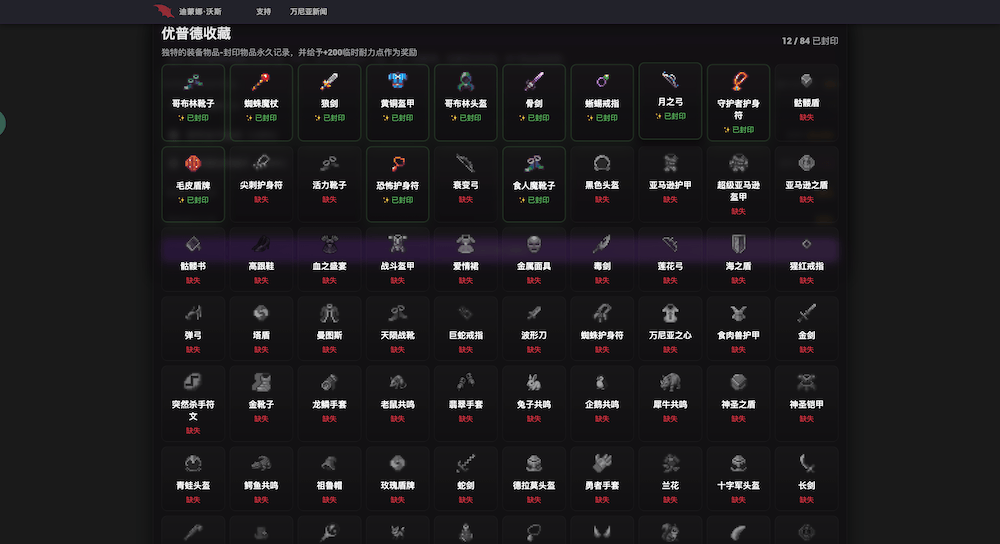
Task: Select the 骨剑 sealed item card
Action: [x=534, y=98]
